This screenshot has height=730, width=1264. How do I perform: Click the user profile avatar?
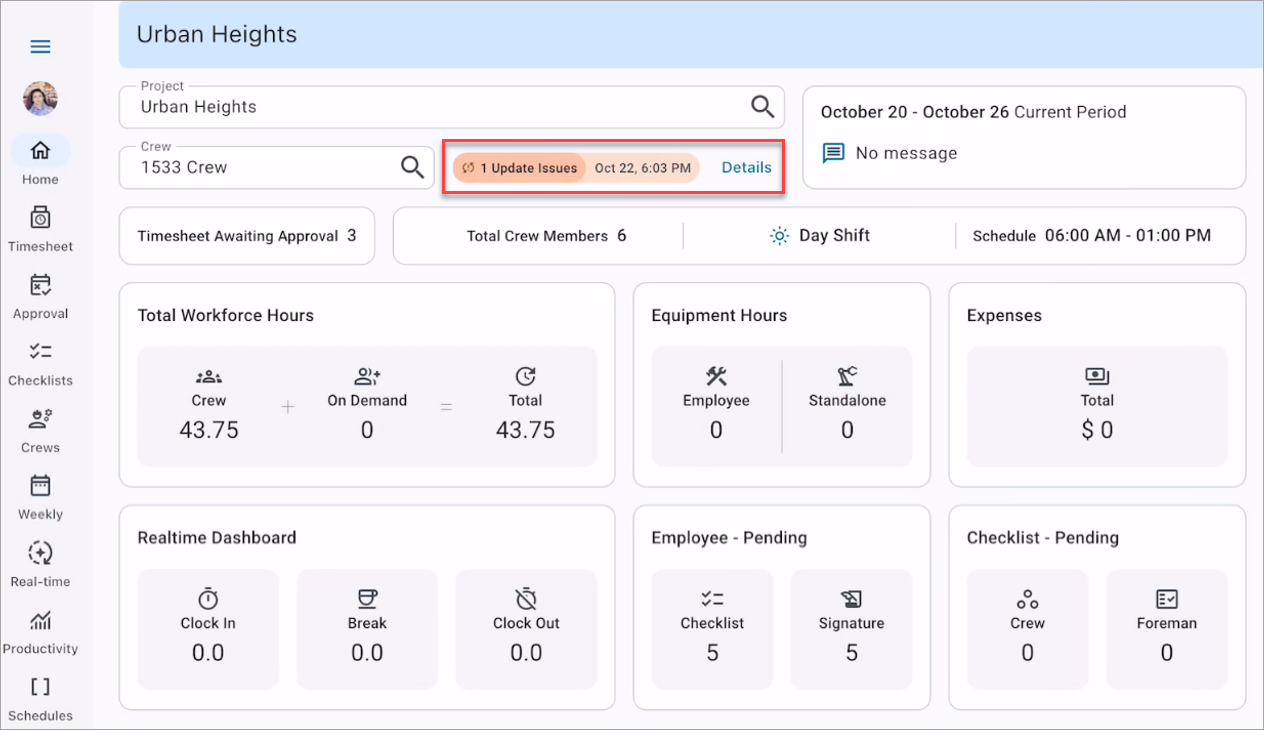click(40, 98)
